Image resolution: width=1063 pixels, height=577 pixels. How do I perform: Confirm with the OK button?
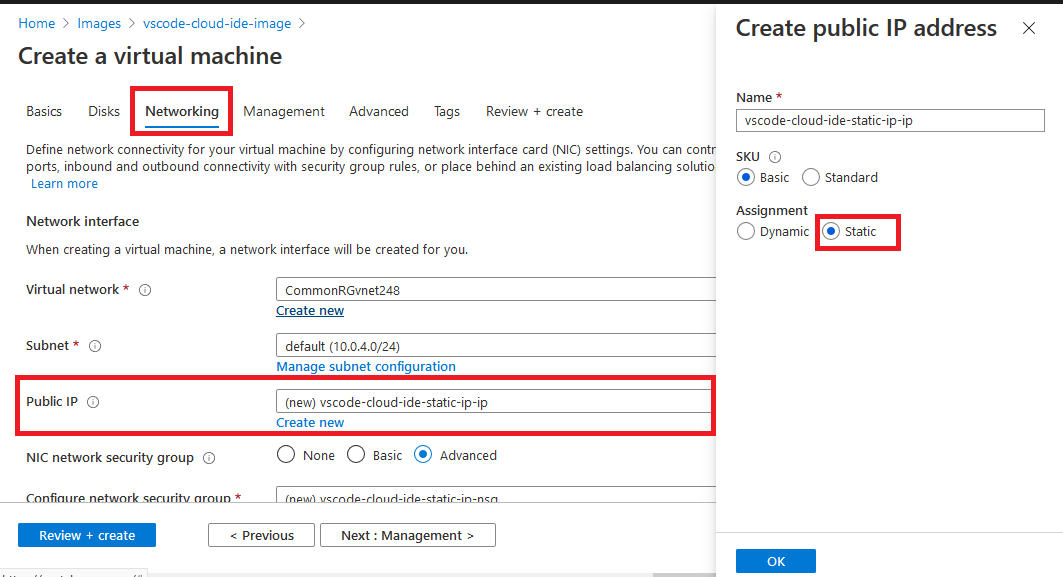(776, 561)
